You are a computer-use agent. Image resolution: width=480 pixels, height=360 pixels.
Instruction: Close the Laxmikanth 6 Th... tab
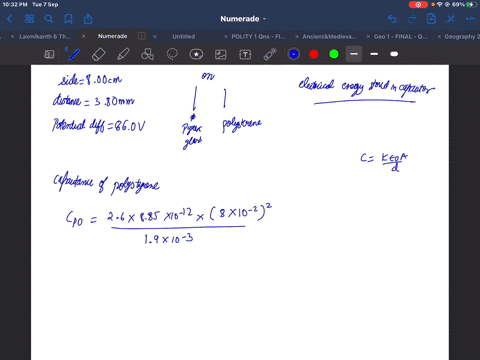pyautogui.click(x=12, y=36)
